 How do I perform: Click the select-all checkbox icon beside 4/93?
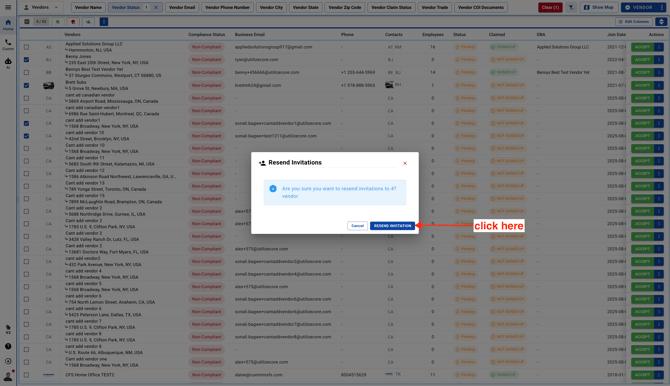pyautogui.click(x=26, y=22)
